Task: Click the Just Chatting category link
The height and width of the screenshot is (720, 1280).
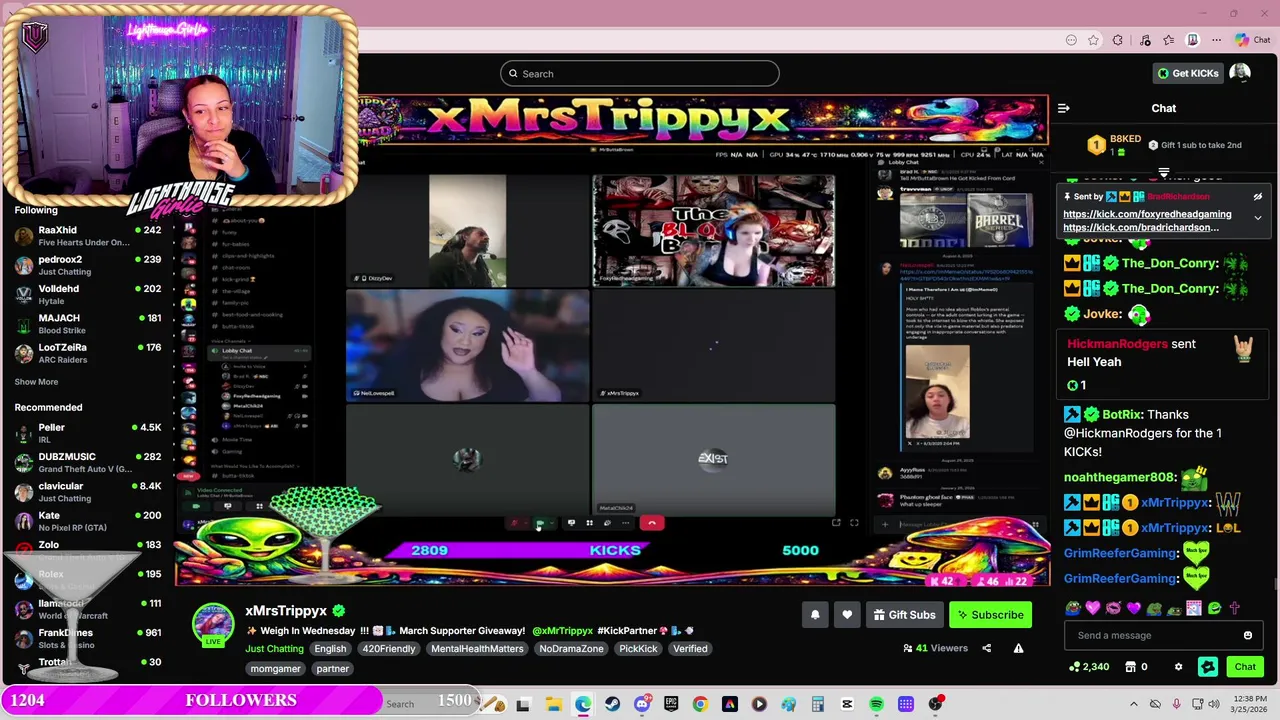Action: tap(274, 649)
